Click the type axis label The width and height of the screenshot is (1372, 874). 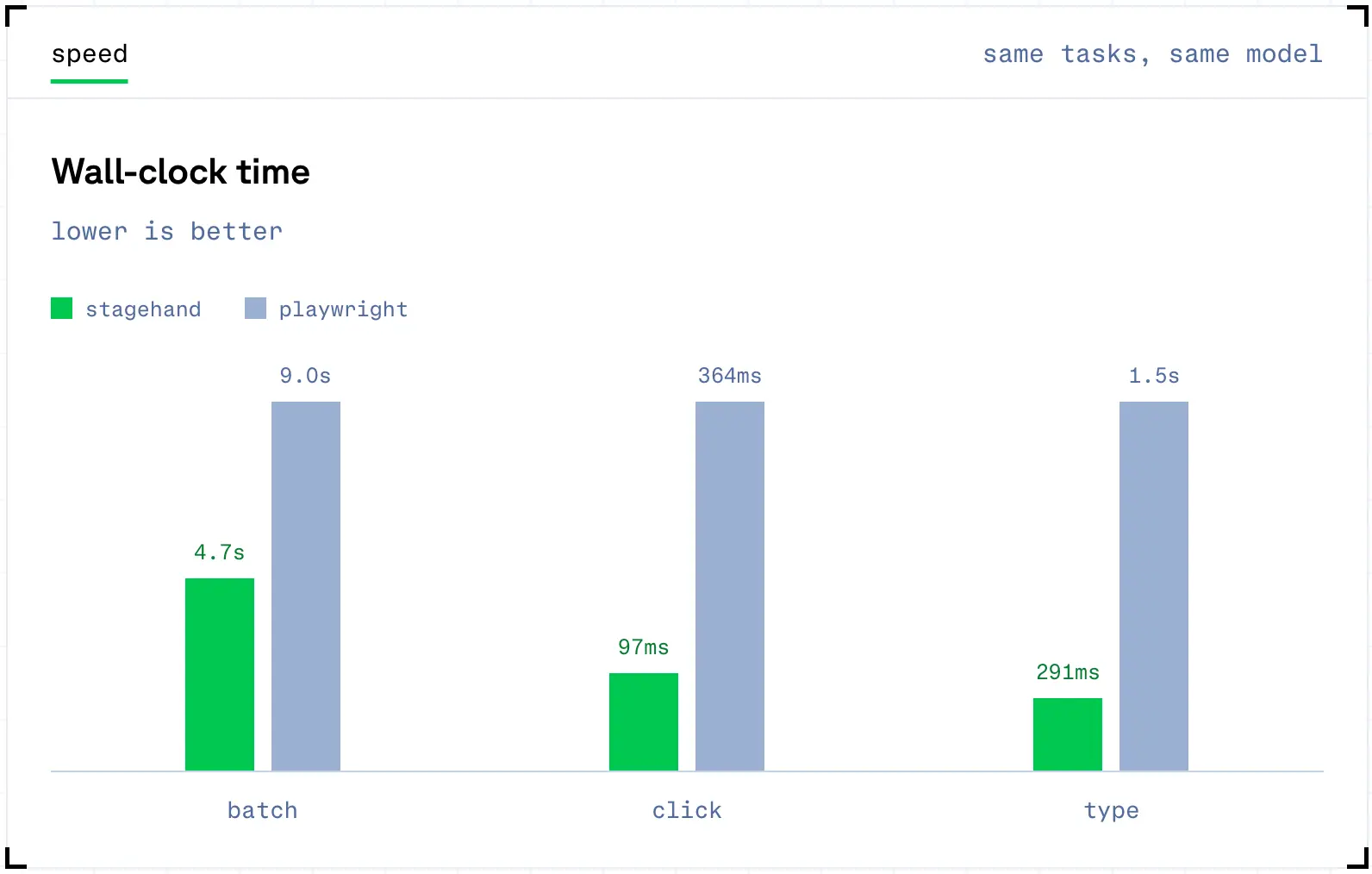pyautogui.click(x=1111, y=811)
